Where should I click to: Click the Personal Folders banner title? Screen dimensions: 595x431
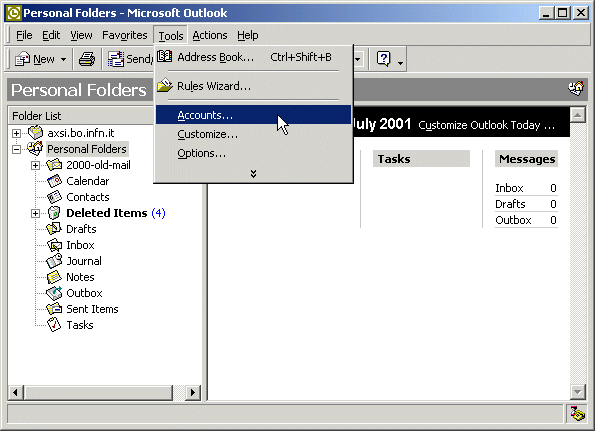(79, 90)
